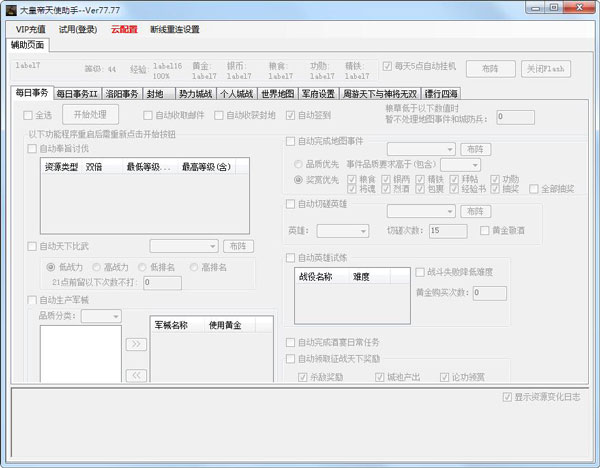The image size is (600, 468).
Task: Click the 切磋次数 input field
Action: pyautogui.click(x=448, y=231)
